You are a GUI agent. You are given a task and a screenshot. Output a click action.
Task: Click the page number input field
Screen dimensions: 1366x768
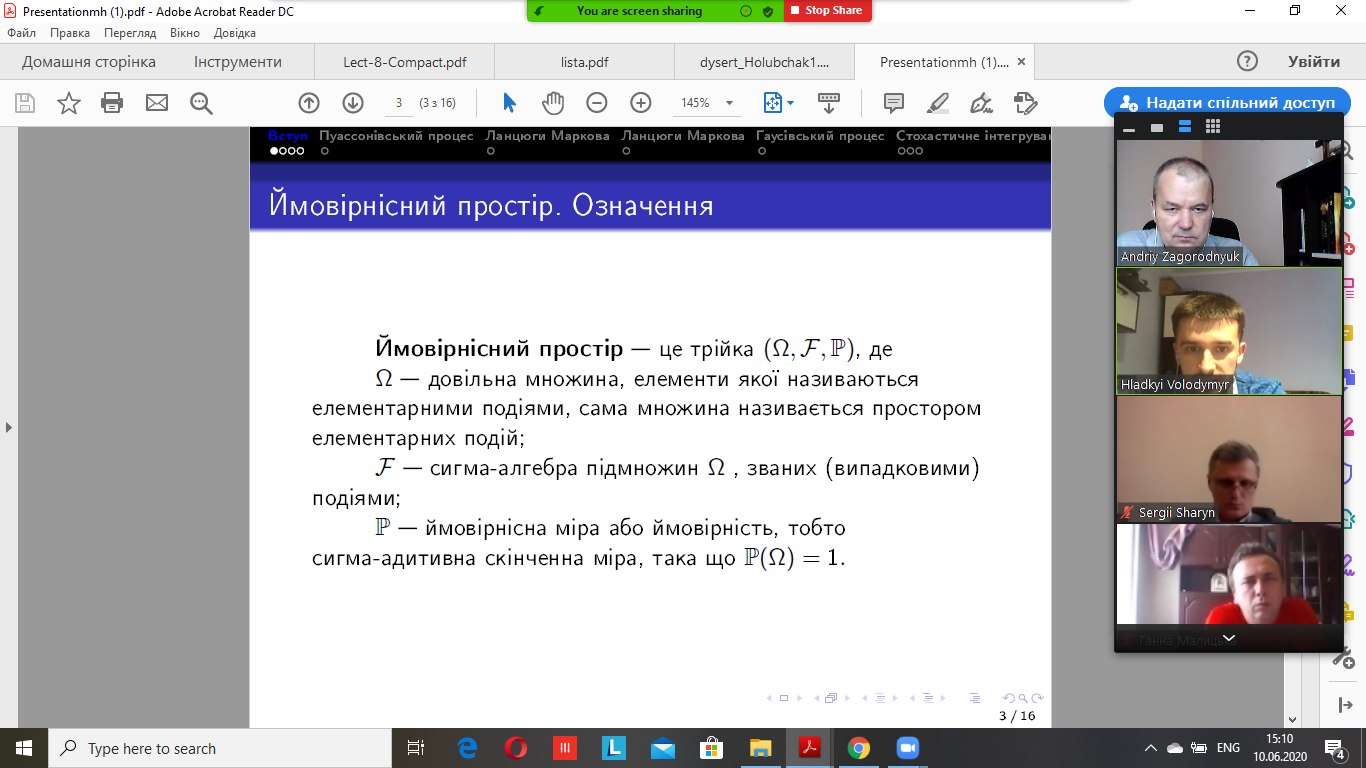point(399,103)
